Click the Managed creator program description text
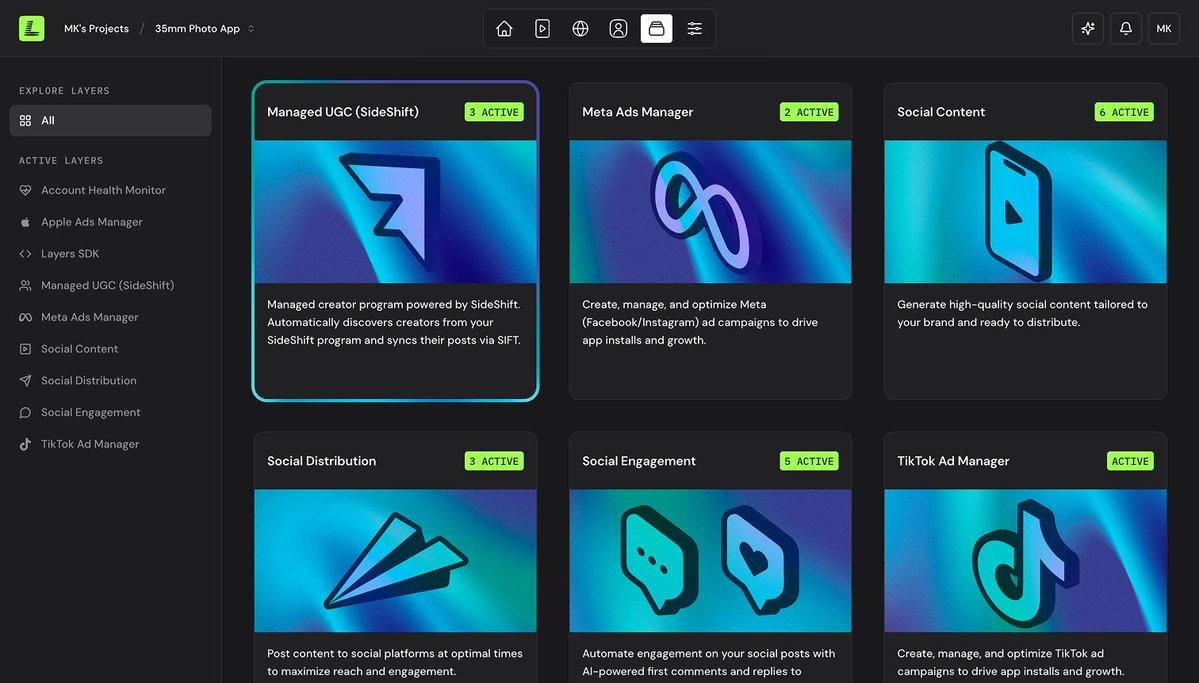 tap(394, 322)
